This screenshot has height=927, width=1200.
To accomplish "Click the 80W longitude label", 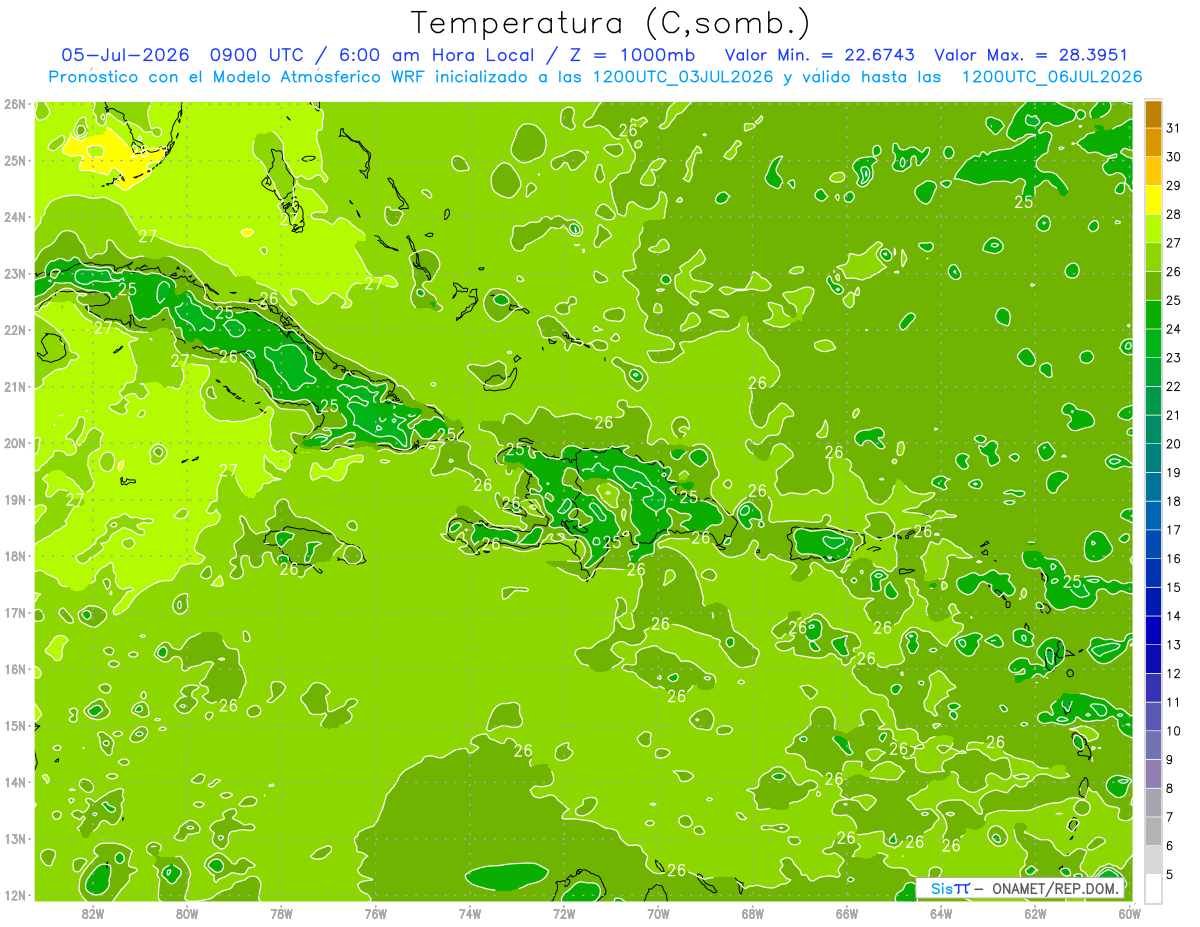I will coord(187,913).
